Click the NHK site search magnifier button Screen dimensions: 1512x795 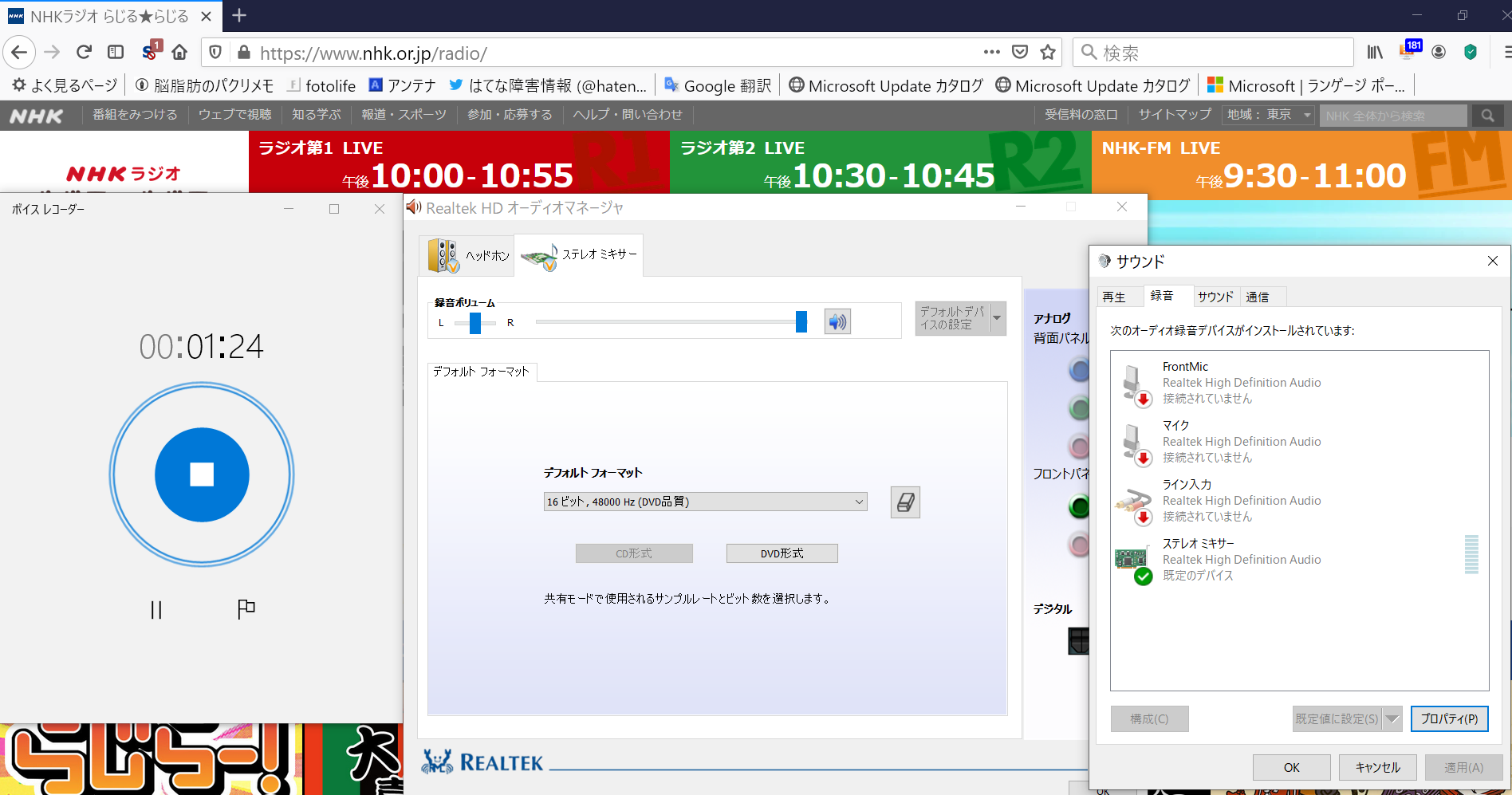pos(1487,116)
